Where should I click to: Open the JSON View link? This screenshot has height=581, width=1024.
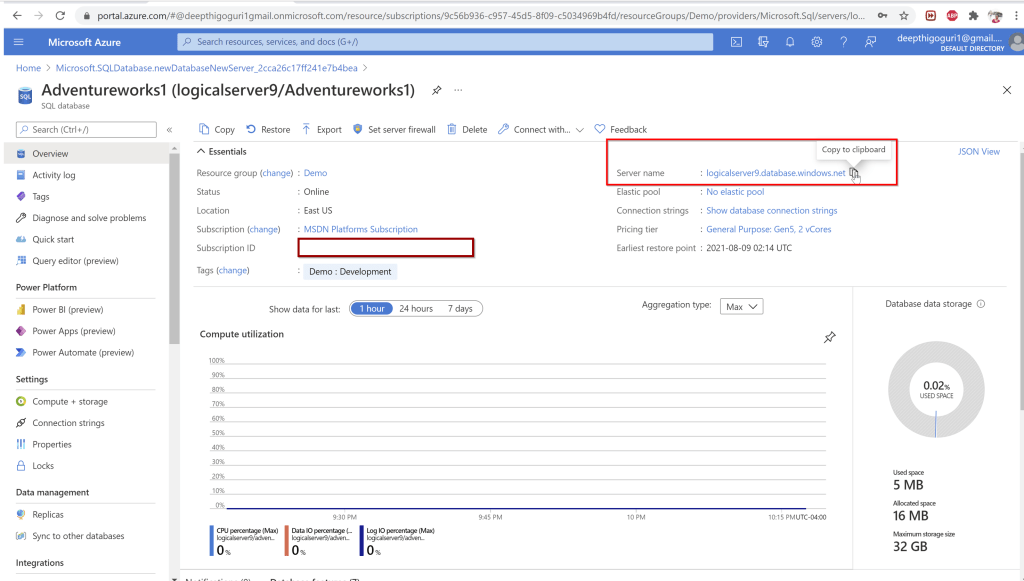pyautogui.click(x=978, y=152)
